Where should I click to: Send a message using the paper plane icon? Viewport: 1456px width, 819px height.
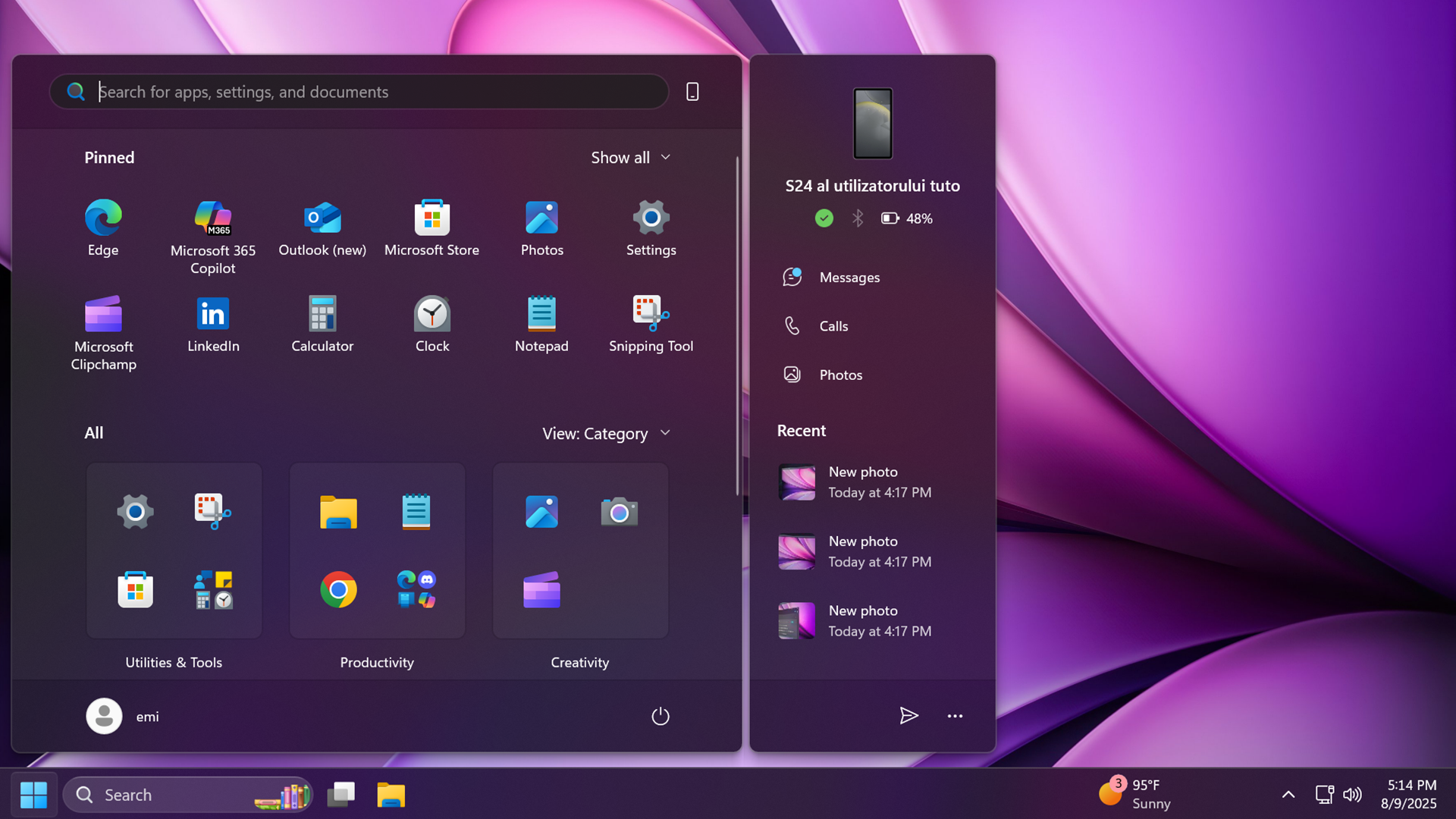pyautogui.click(x=909, y=715)
